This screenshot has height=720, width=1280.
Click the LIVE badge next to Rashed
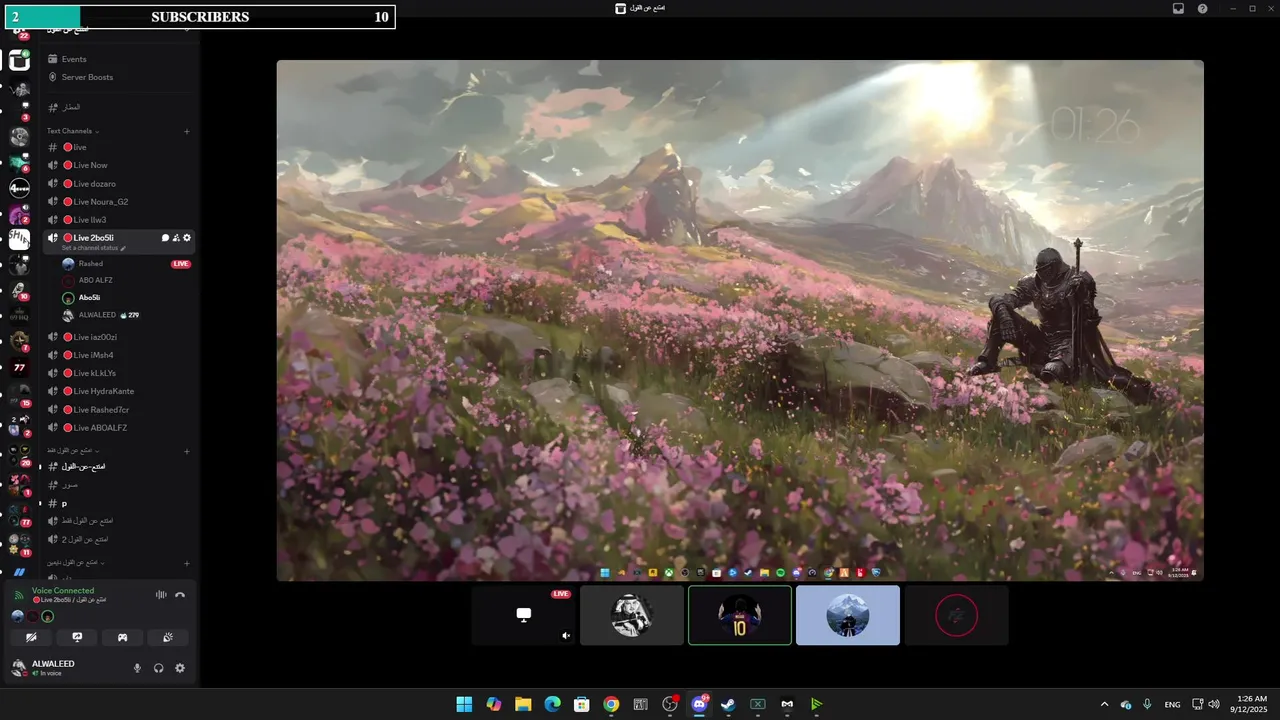point(181,264)
